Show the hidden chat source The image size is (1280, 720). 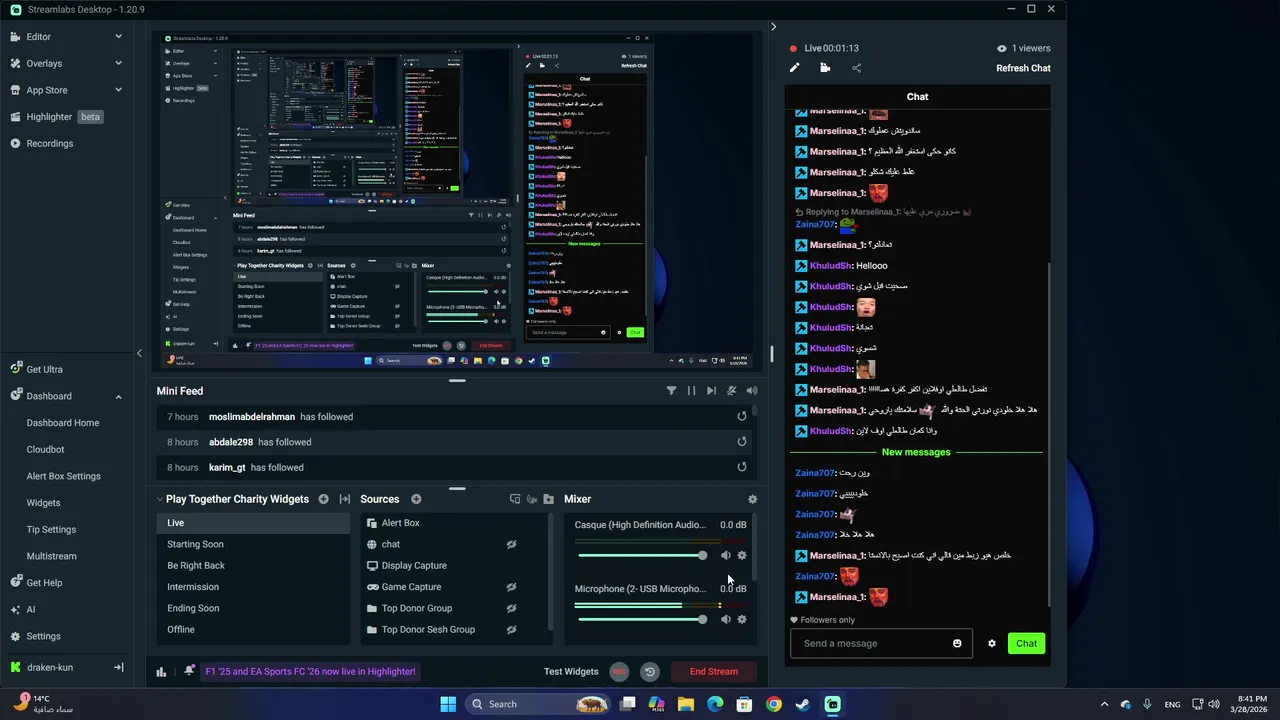(x=511, y=545)
